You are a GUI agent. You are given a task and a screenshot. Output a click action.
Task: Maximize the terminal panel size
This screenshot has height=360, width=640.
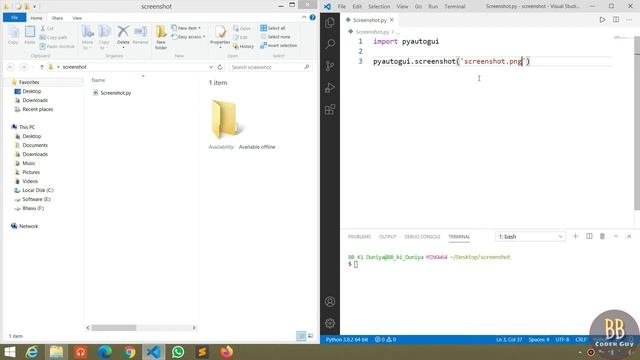tap(616, 236)
